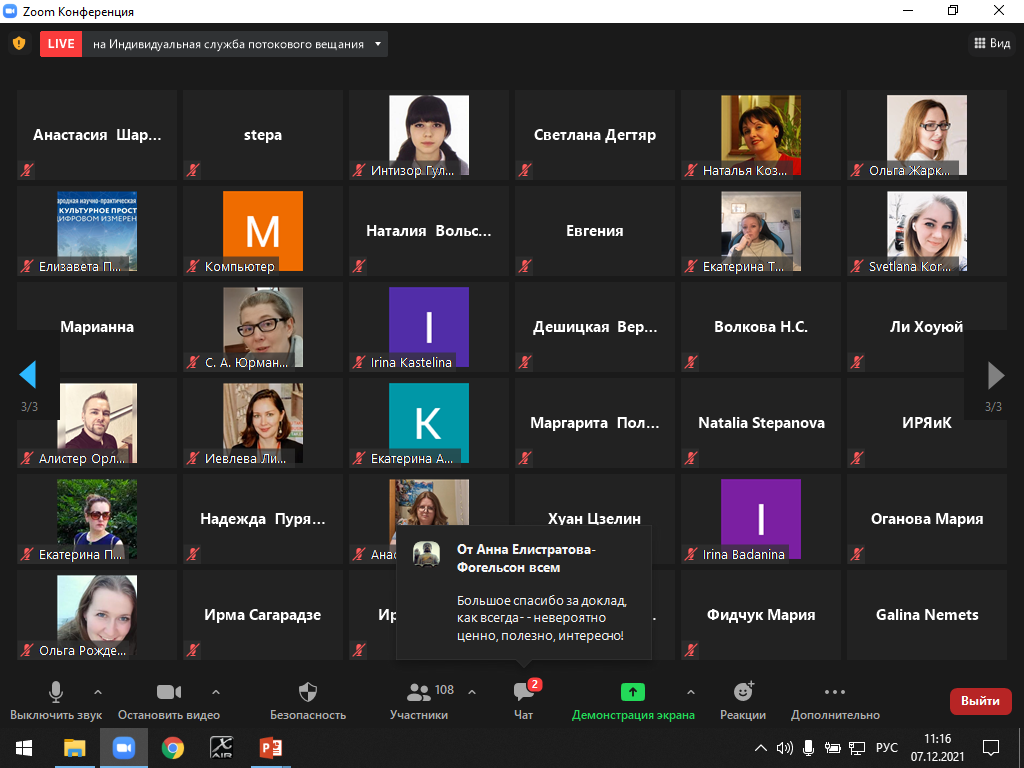Mute microphone with Выключить звук
Screen dimensions: 1024x768
(56, 701)
